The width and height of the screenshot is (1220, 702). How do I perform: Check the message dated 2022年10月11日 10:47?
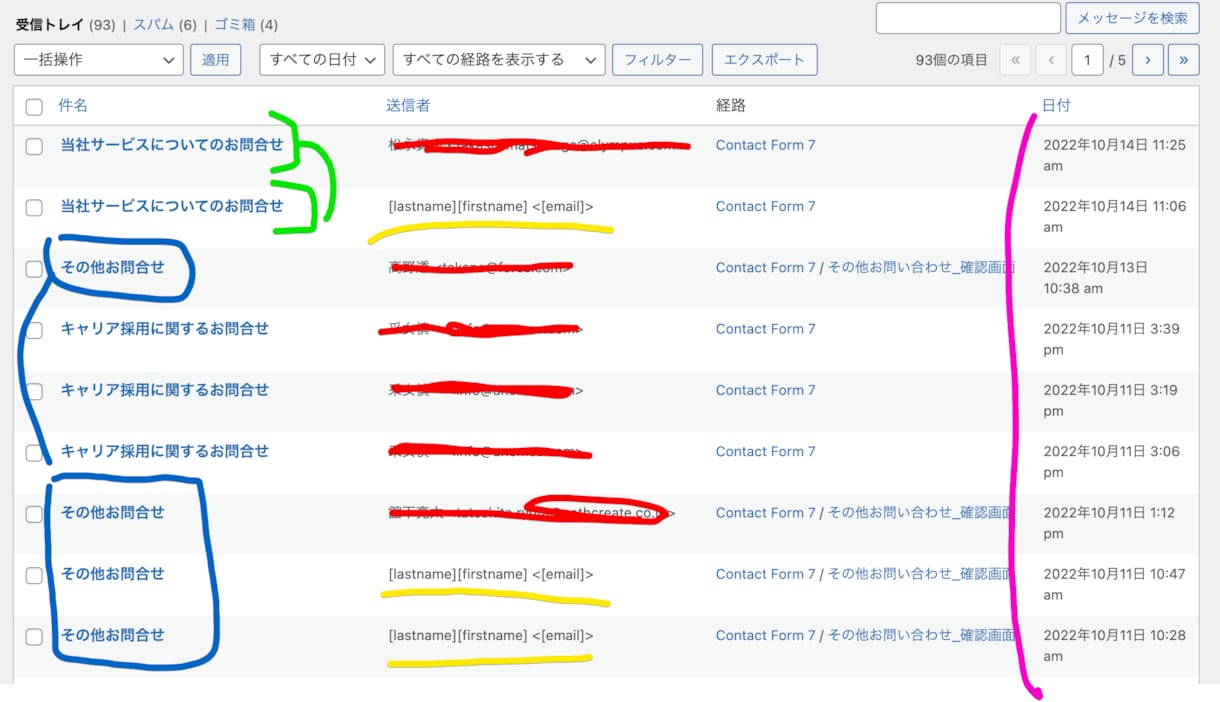pyautogui.click(x=34, y=575)
